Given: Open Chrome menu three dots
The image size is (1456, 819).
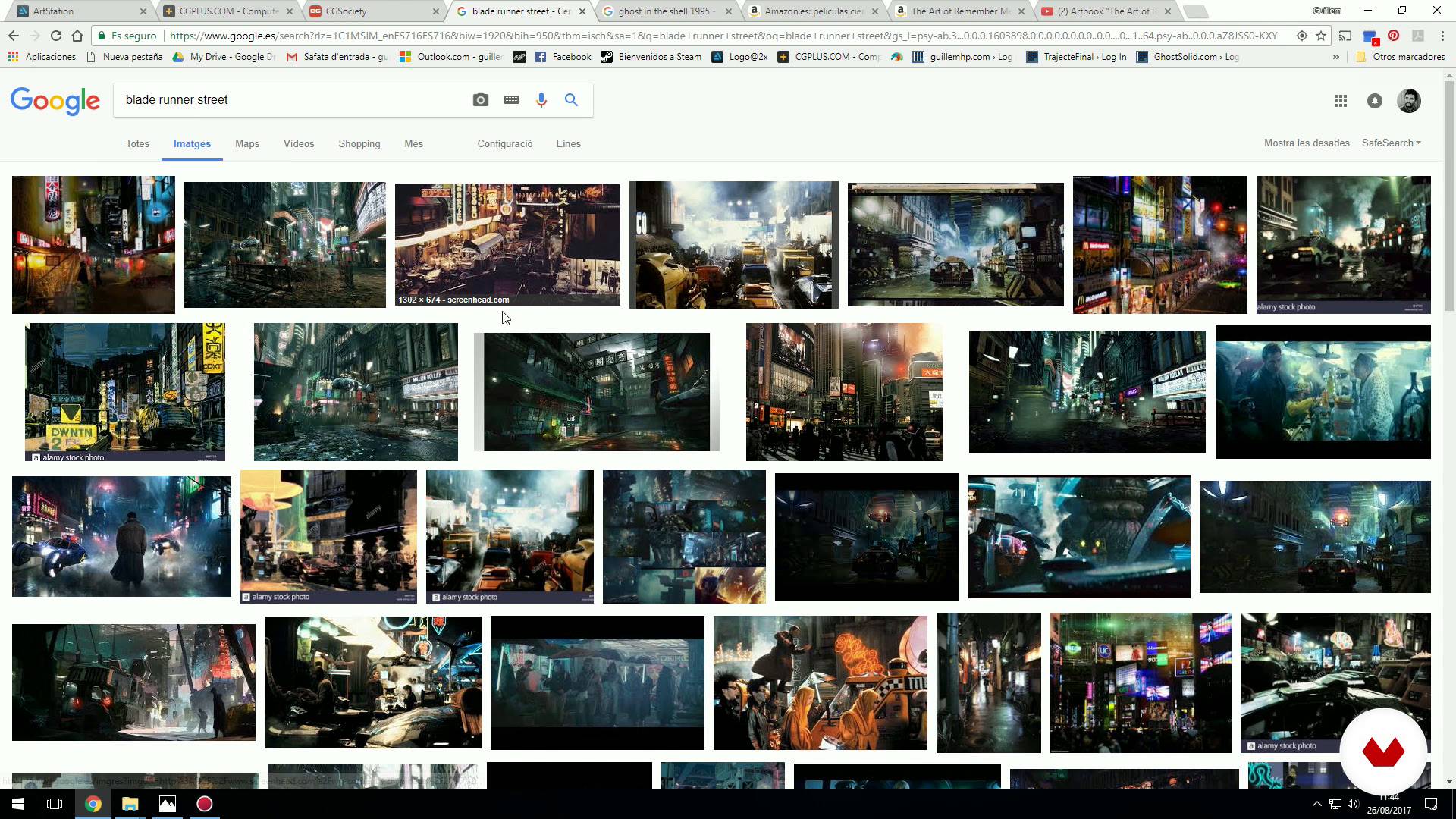Looking at the screenshot, I should point(1442,36).
